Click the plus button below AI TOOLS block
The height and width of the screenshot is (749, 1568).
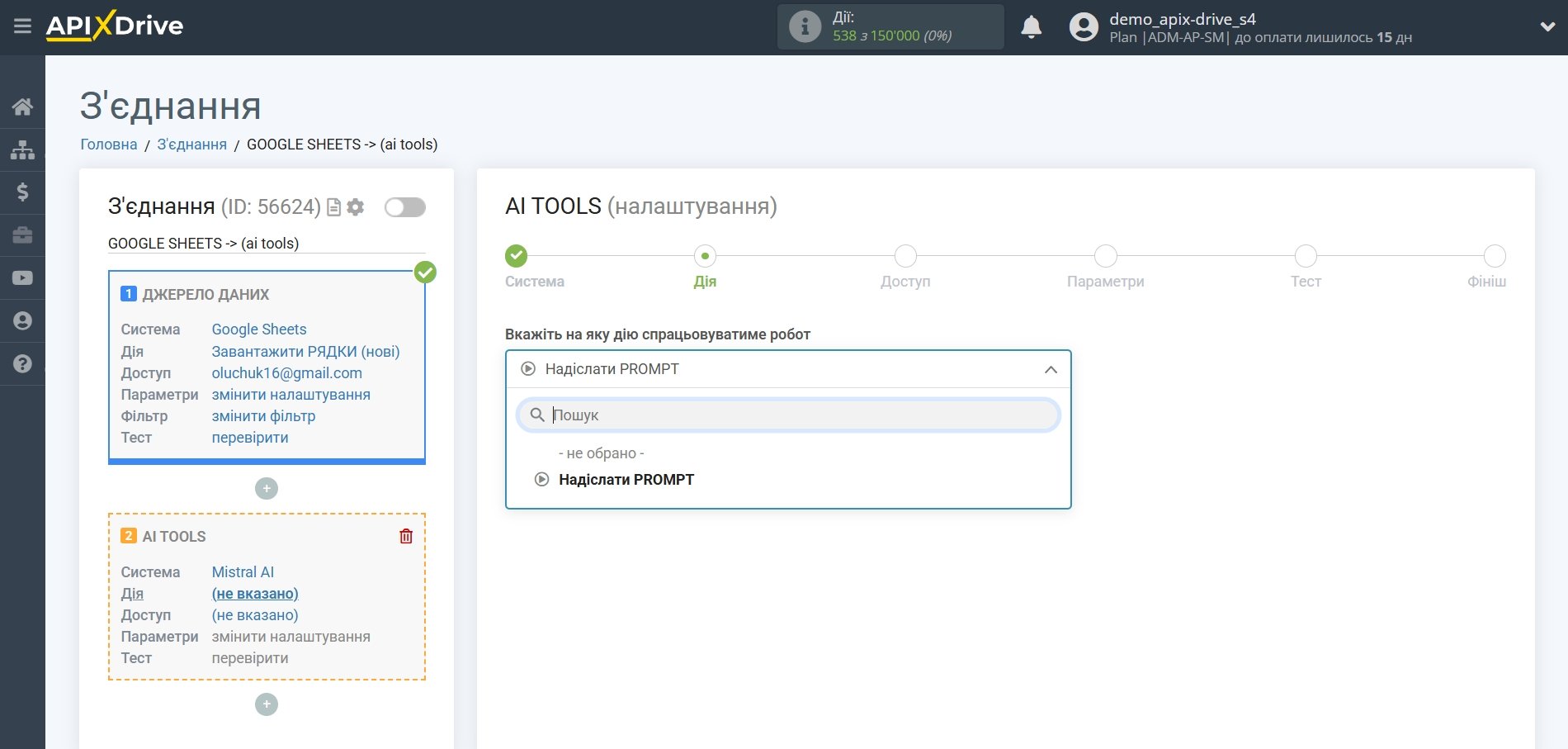click(266, 704)
